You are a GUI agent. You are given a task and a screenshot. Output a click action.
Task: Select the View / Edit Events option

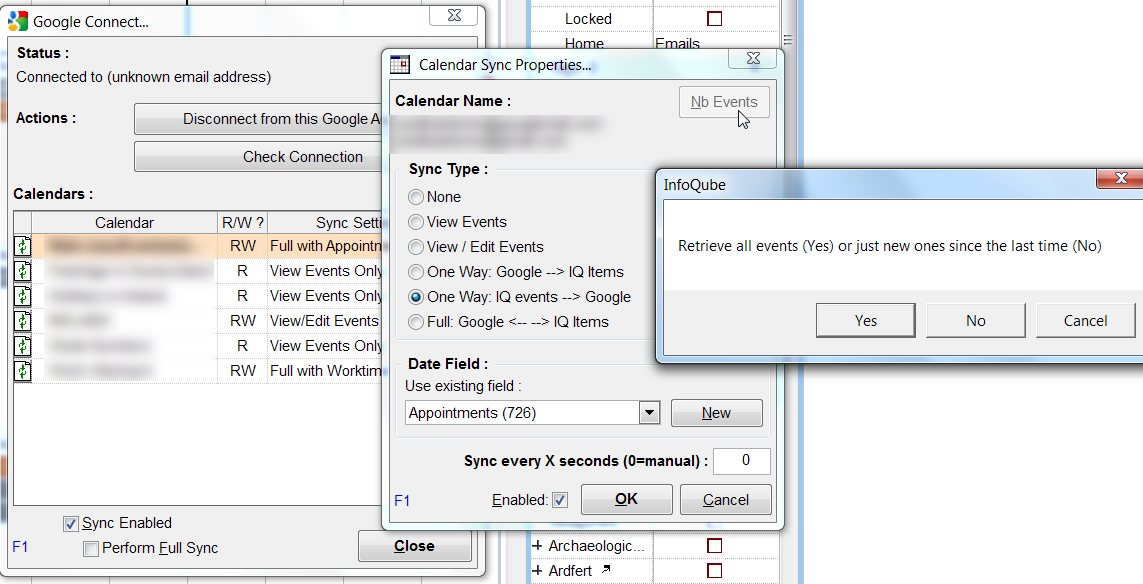coord(416,246)
